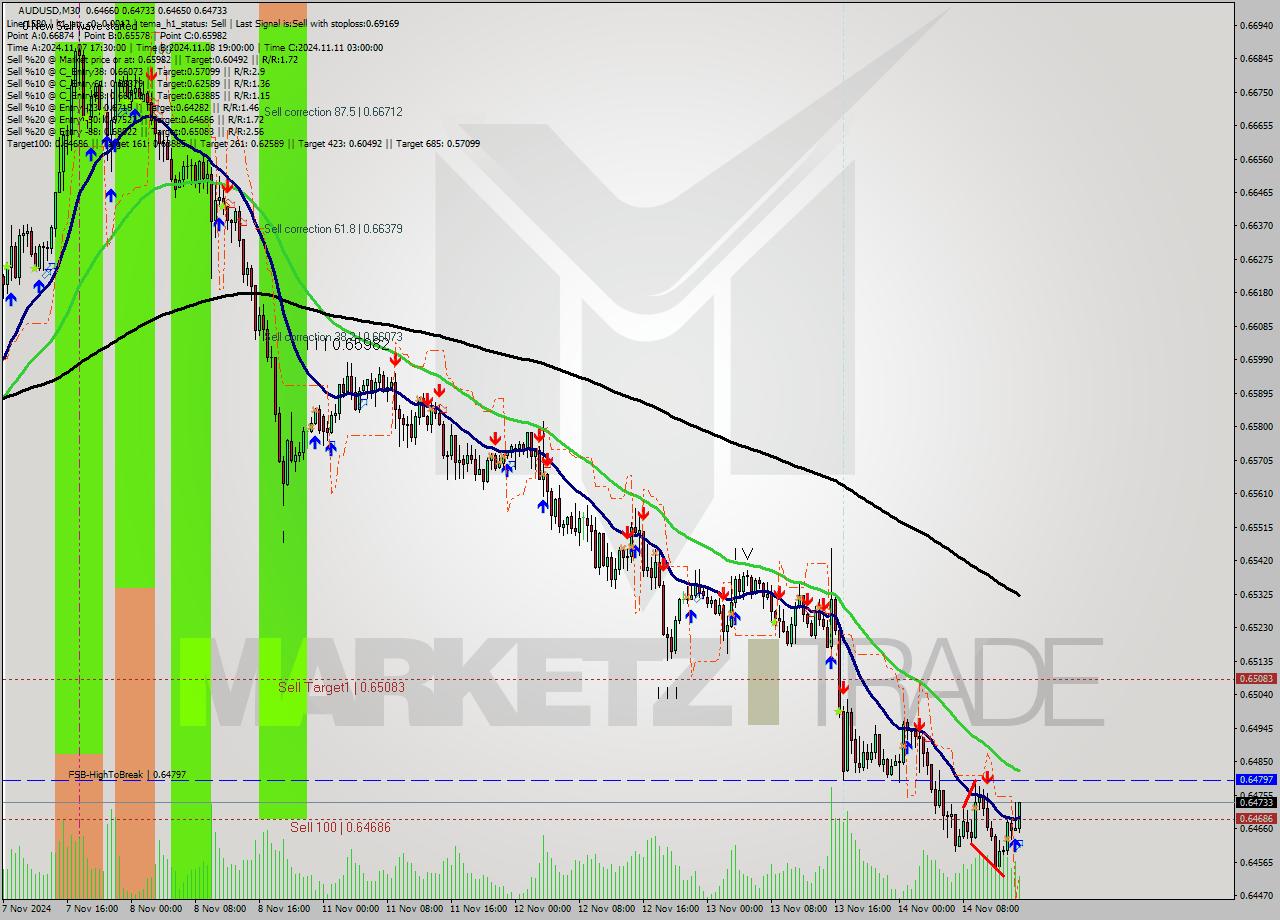Click the 0.66180 price axis value
This screenshot has height=920, width=1280.
pos(1257,292)
